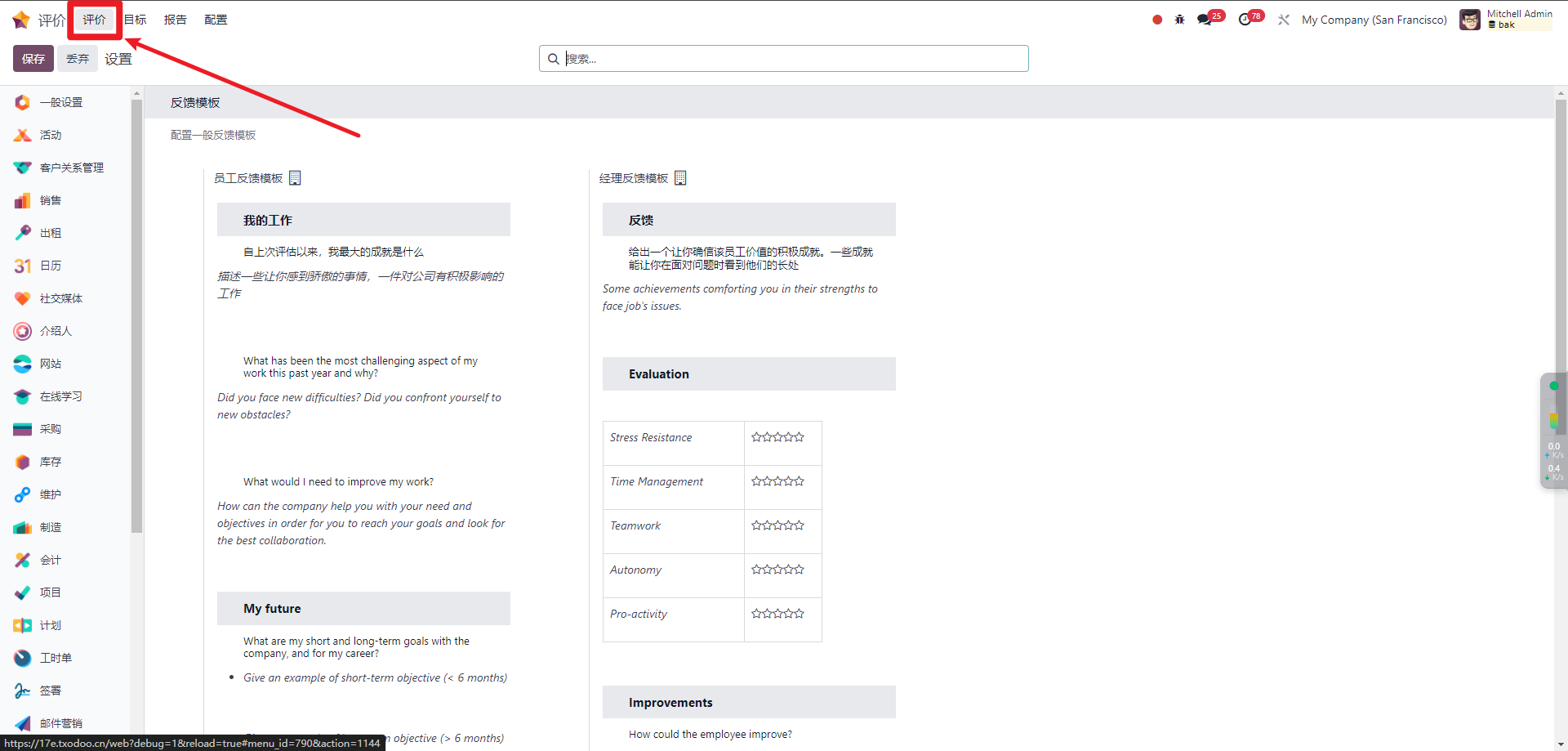Expand the 配置 menu
Image resolution: width=1568 pixels, height=751 pixels.
click(x=216, y=20)
